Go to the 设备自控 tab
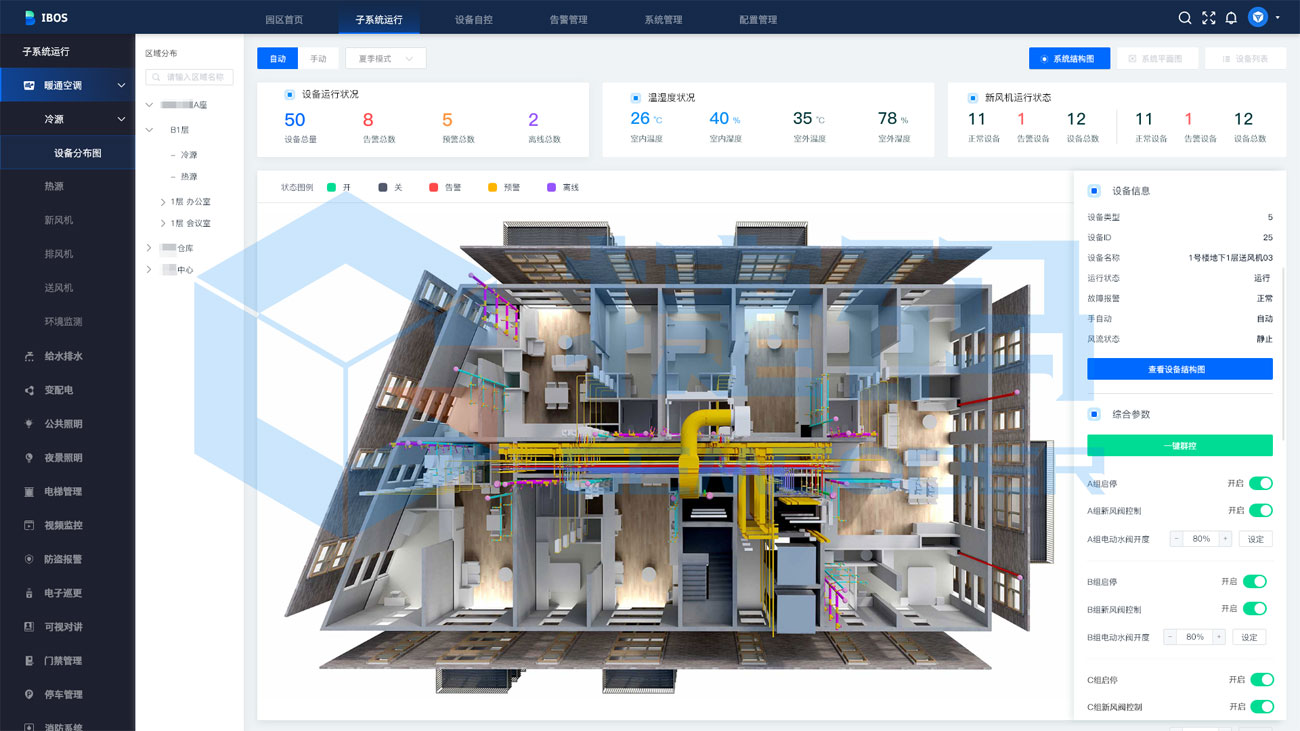The image size is (1300, 731). [x=473, y=19]
